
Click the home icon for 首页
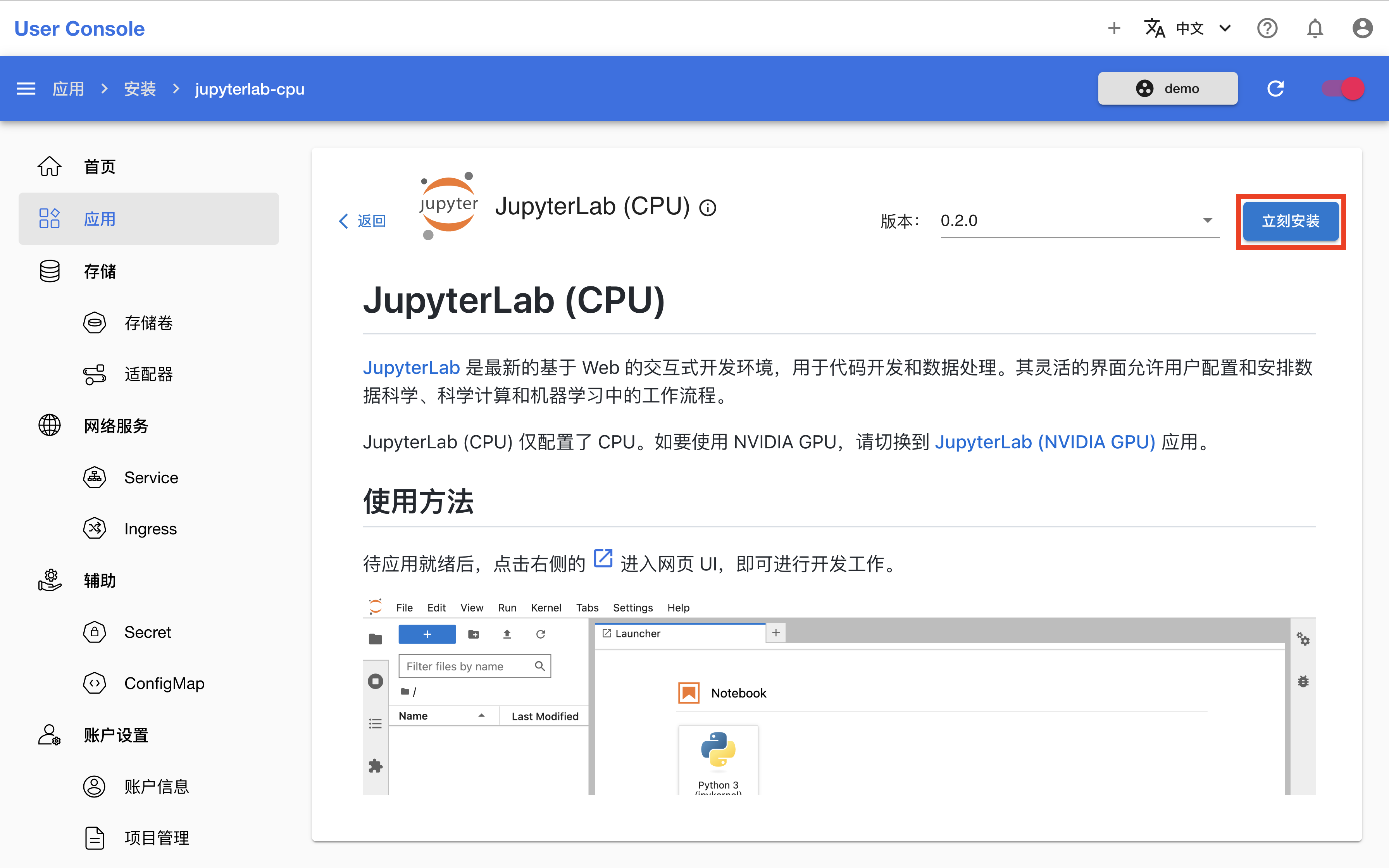[49, 167]
